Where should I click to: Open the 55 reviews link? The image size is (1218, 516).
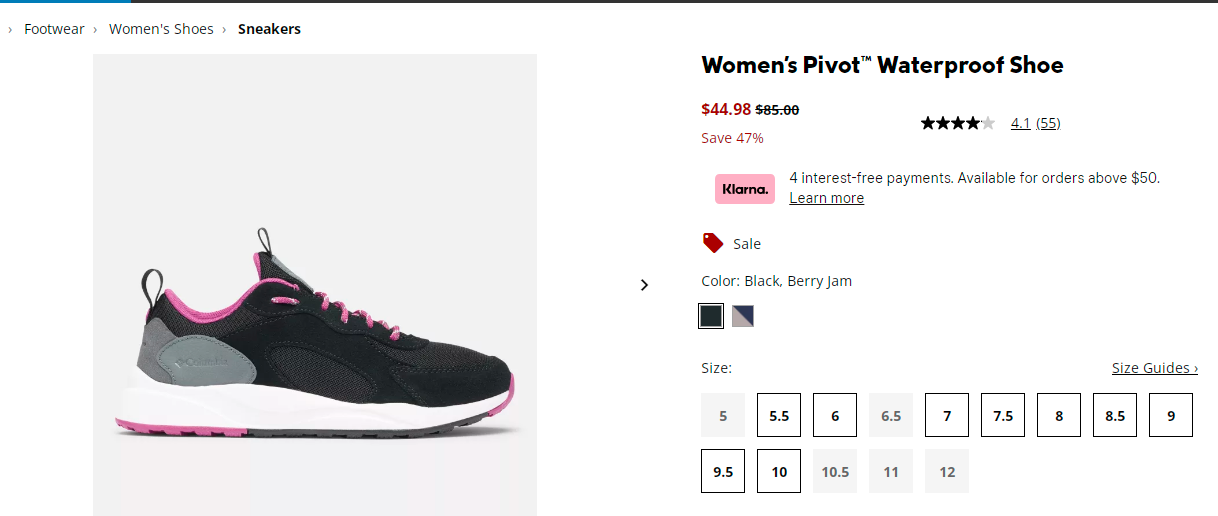(x=1048, y=123)
